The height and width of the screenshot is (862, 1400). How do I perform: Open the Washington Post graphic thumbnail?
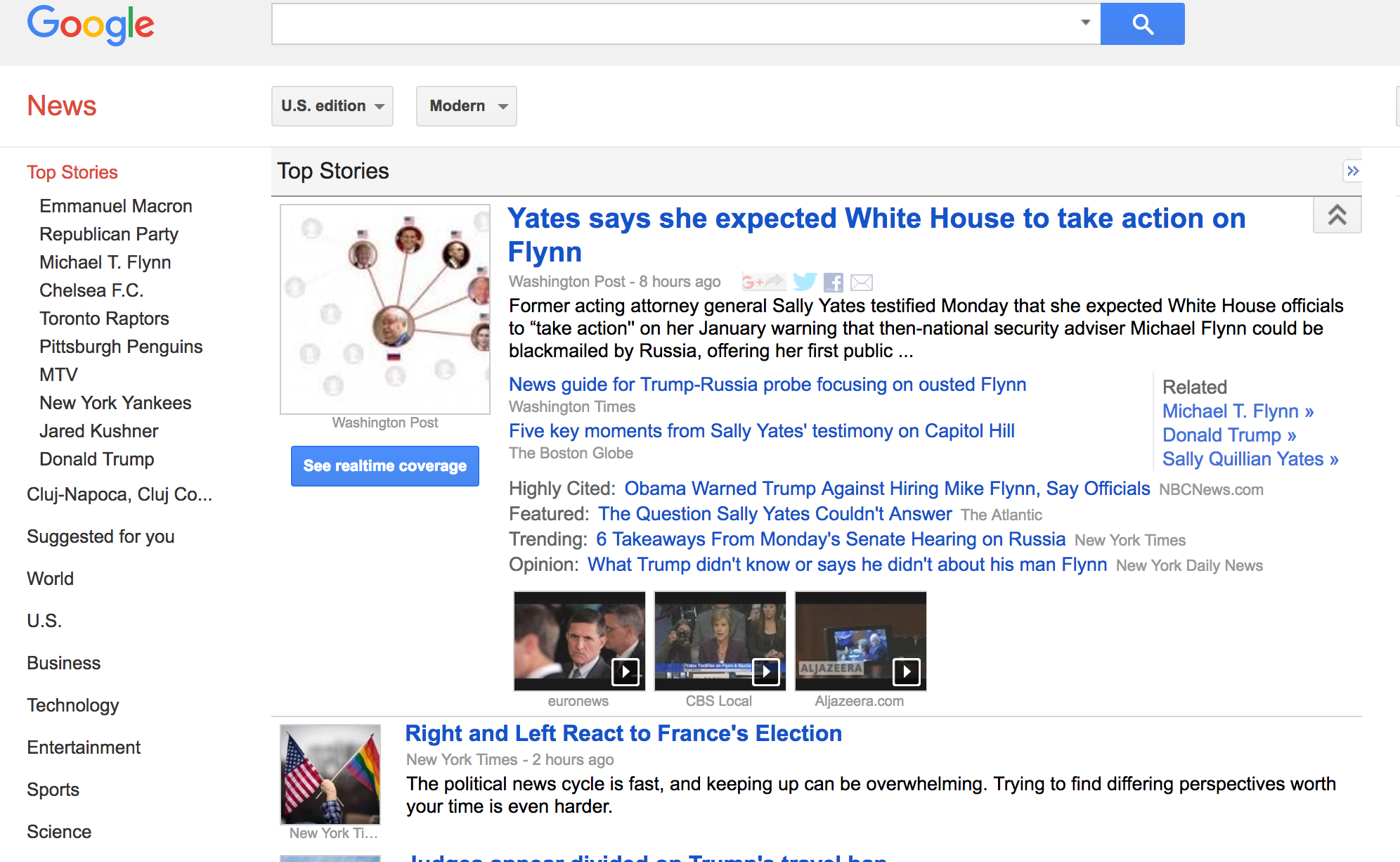click(384, 309)
